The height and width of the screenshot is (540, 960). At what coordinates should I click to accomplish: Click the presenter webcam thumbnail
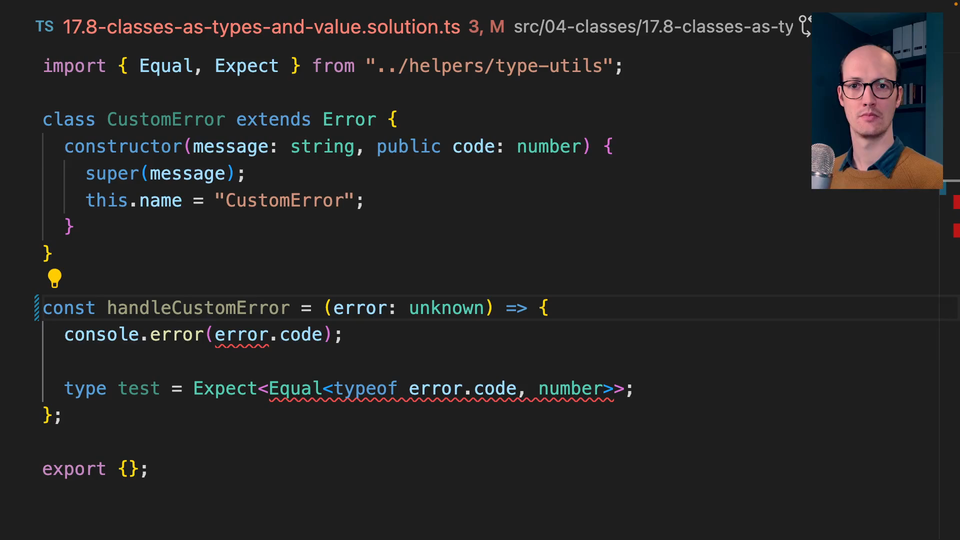876,101
